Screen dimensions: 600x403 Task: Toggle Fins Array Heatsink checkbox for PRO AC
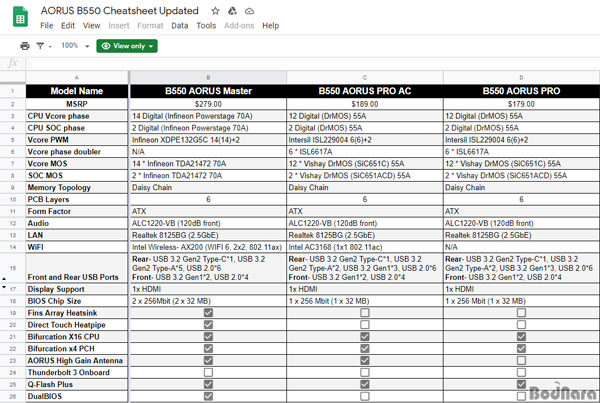coord(365,313)
